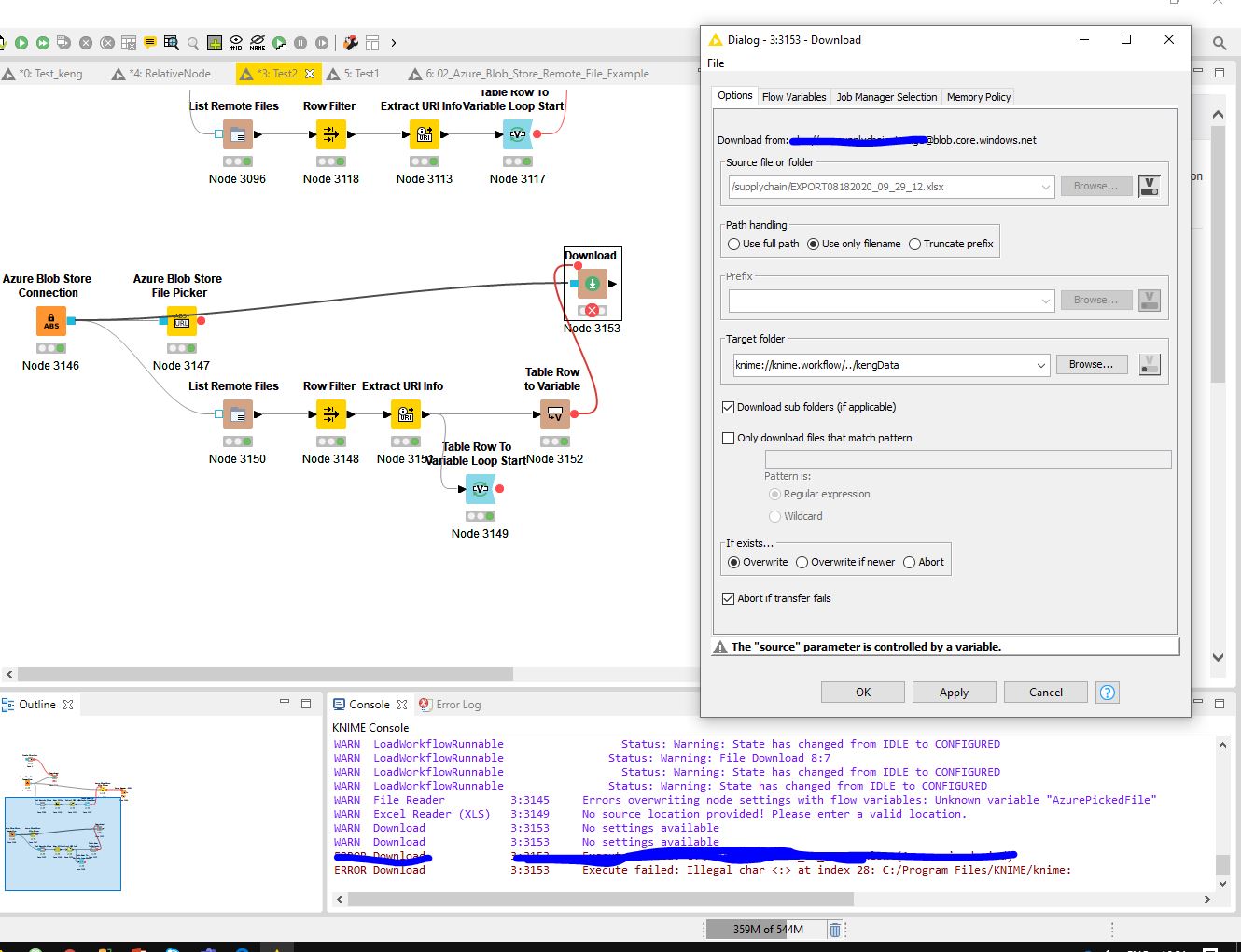Switch to Memory Policy tab
Viewport: 1241px width, 952px height.
point(979,97)
